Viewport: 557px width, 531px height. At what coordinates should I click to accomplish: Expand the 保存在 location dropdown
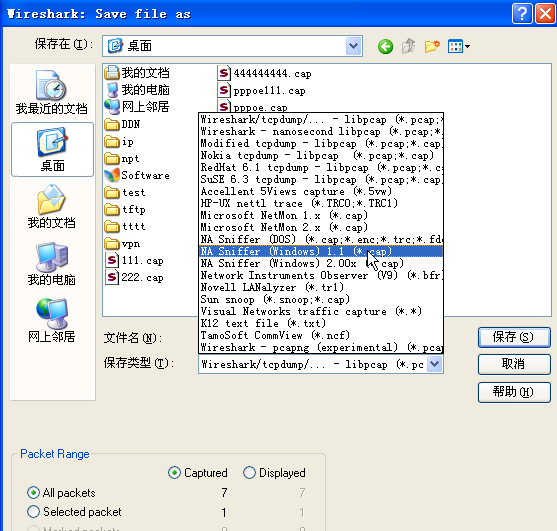[x=353, y=46]
